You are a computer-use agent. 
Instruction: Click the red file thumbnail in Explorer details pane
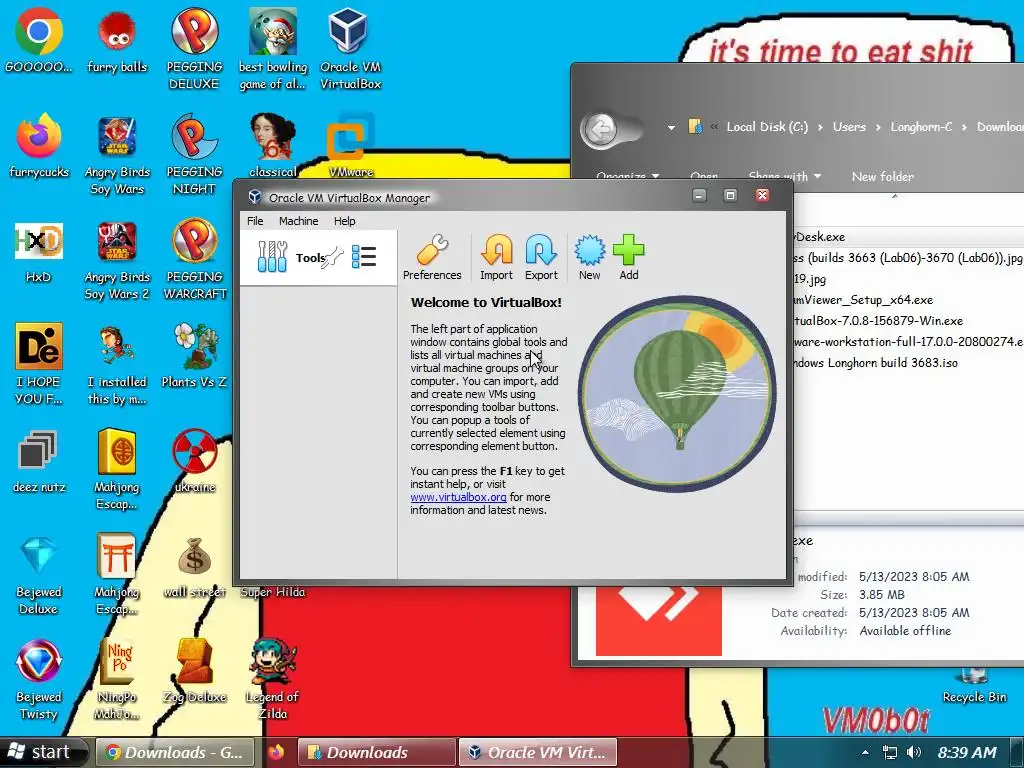(658, 620)
